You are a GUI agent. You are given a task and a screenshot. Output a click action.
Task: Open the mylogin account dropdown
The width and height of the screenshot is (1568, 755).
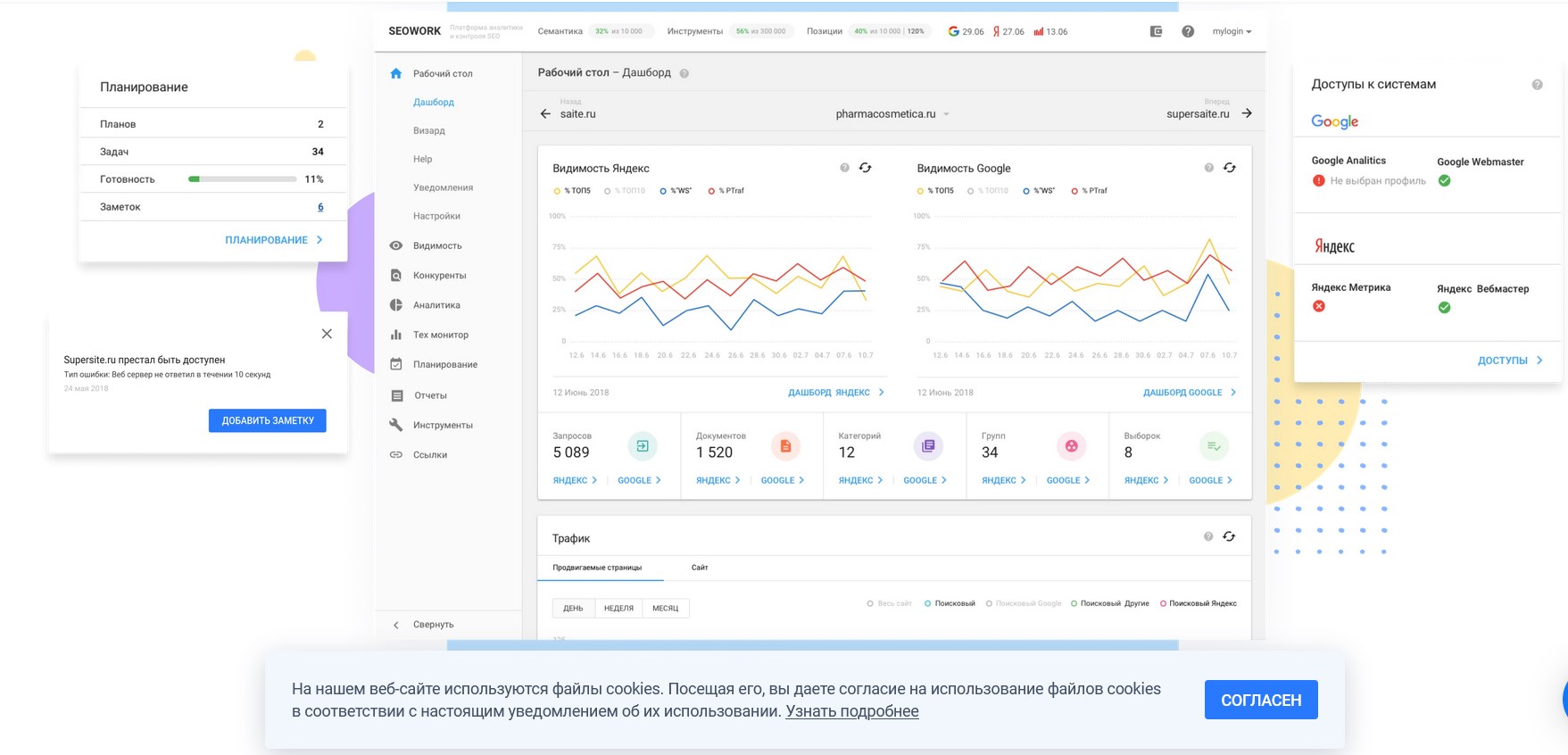(1232, 31)
